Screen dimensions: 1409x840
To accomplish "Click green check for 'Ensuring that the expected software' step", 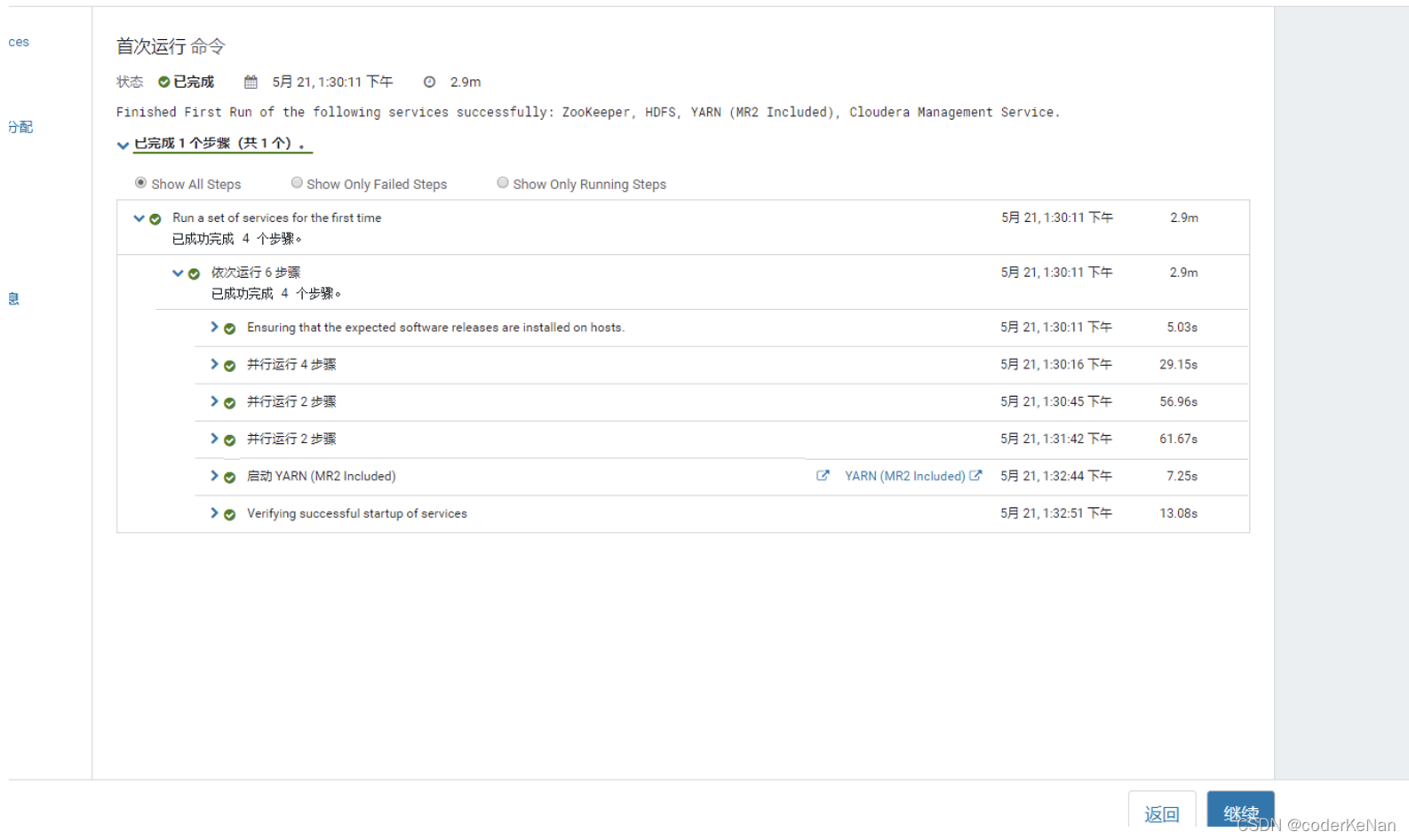I will [229, 329].
